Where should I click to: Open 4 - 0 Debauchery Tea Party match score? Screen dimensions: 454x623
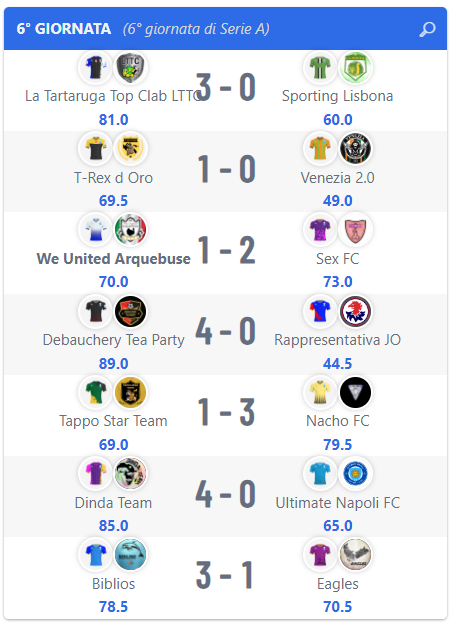click(226, 331)
